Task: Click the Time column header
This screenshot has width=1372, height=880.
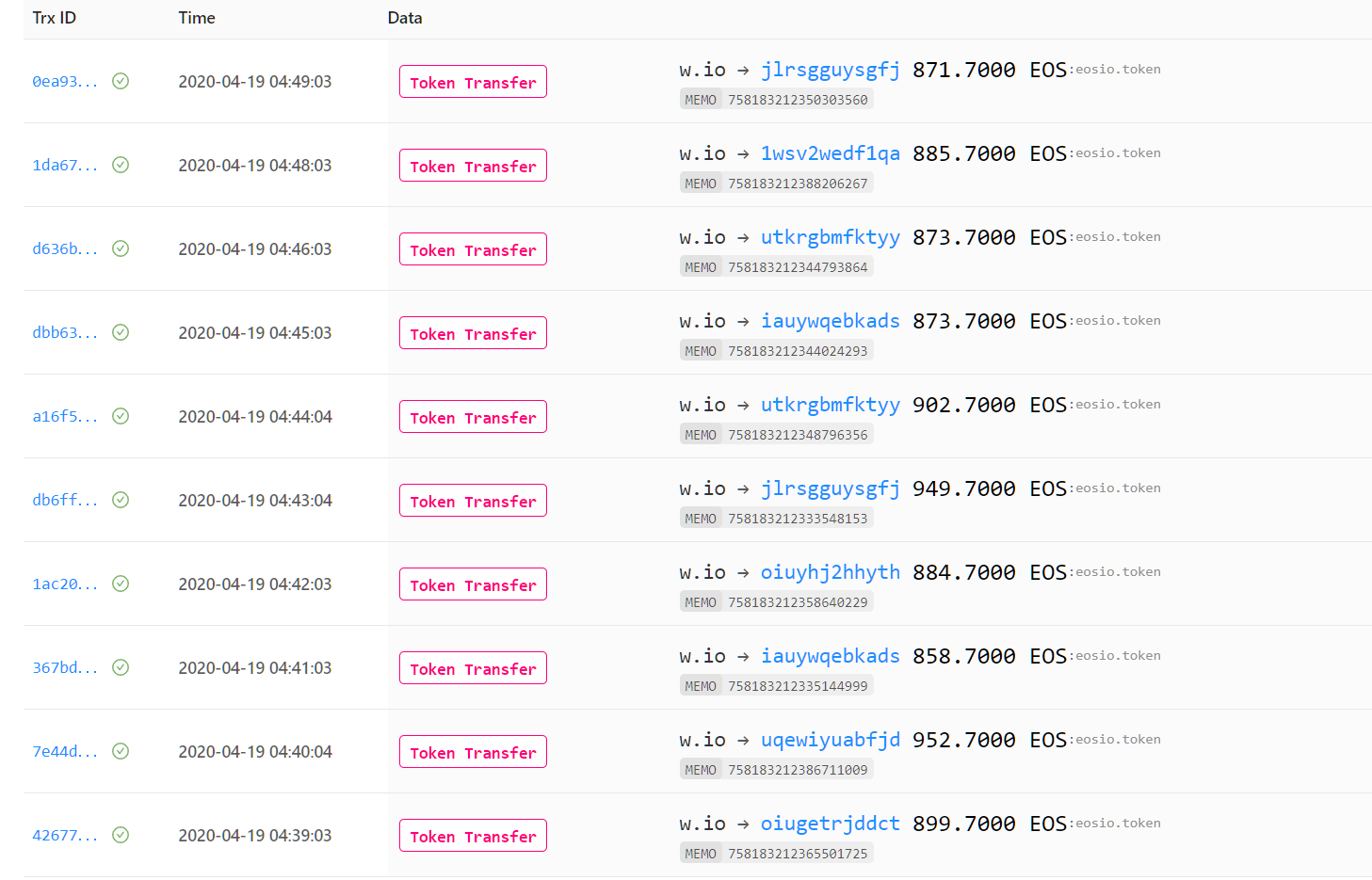Action: coord(197,18)
